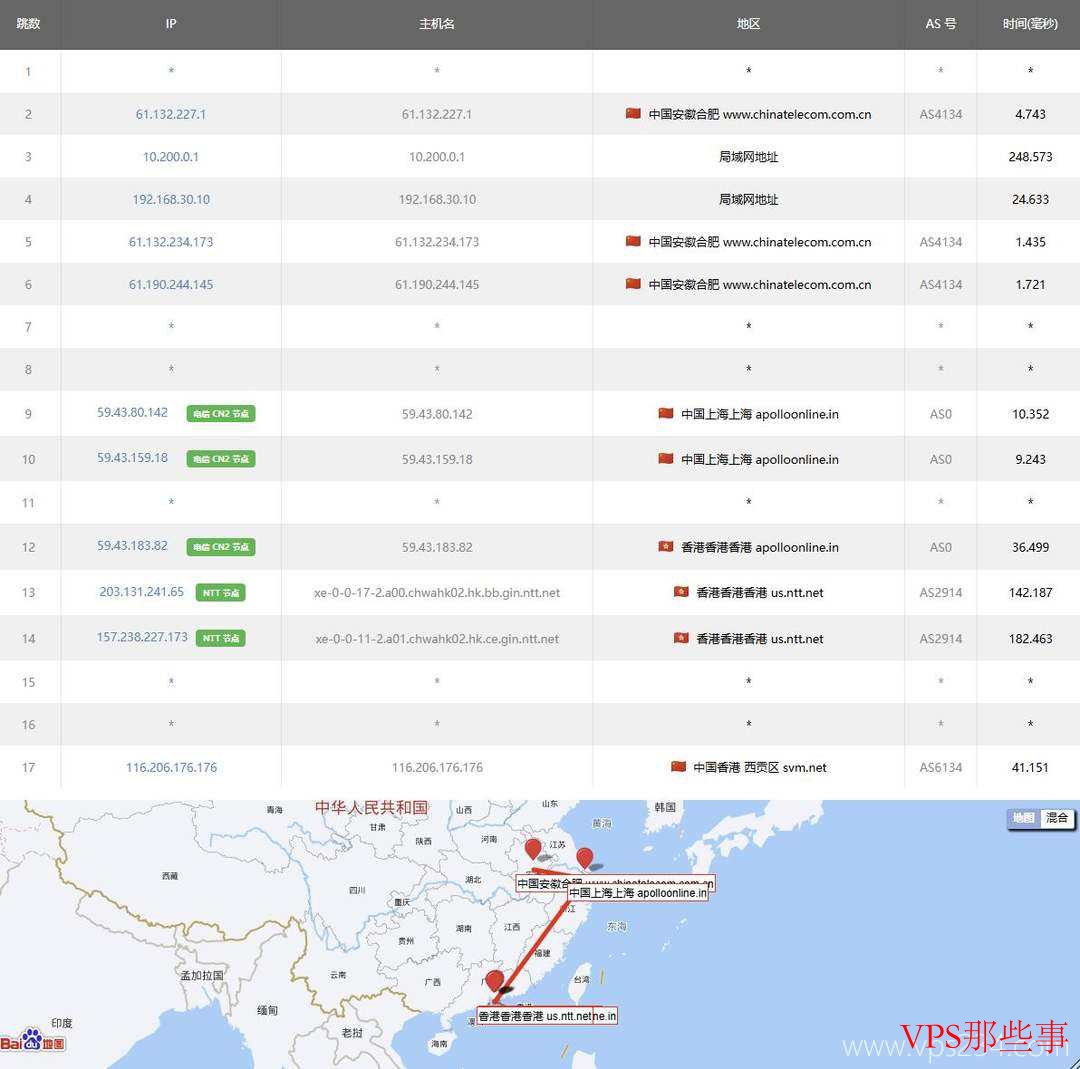Click the Anhui Hefei map pin marker
This screenshot has height=1069, width=1080.
click(532, 850)
